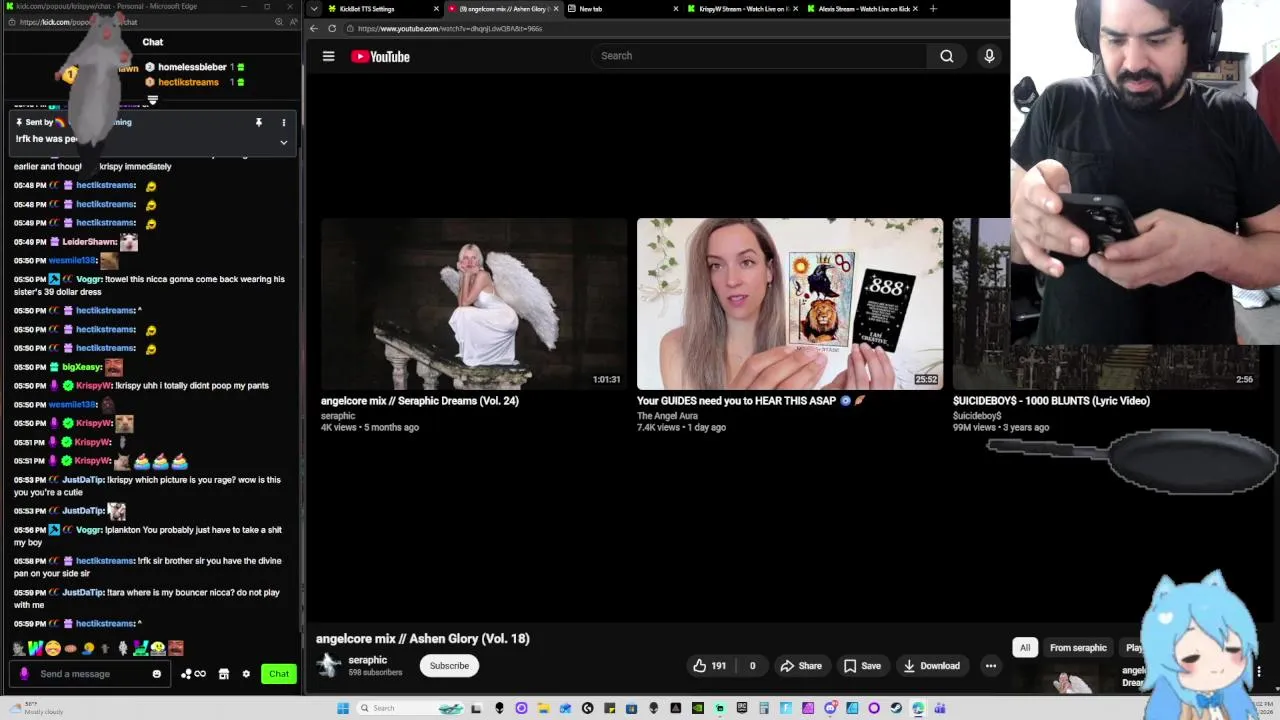
Task: Open Windows Start menu
Action: pyautogui.click(x=342, y=708)
